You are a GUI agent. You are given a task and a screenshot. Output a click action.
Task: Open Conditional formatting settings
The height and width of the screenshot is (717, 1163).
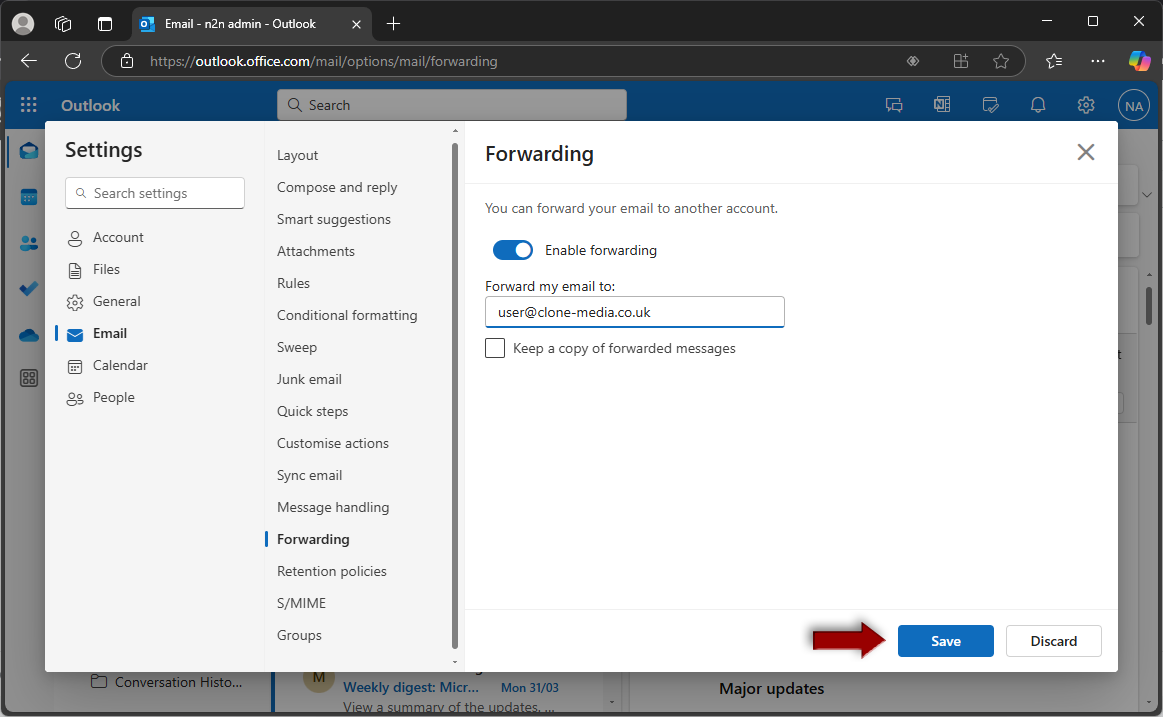[347, 315]
